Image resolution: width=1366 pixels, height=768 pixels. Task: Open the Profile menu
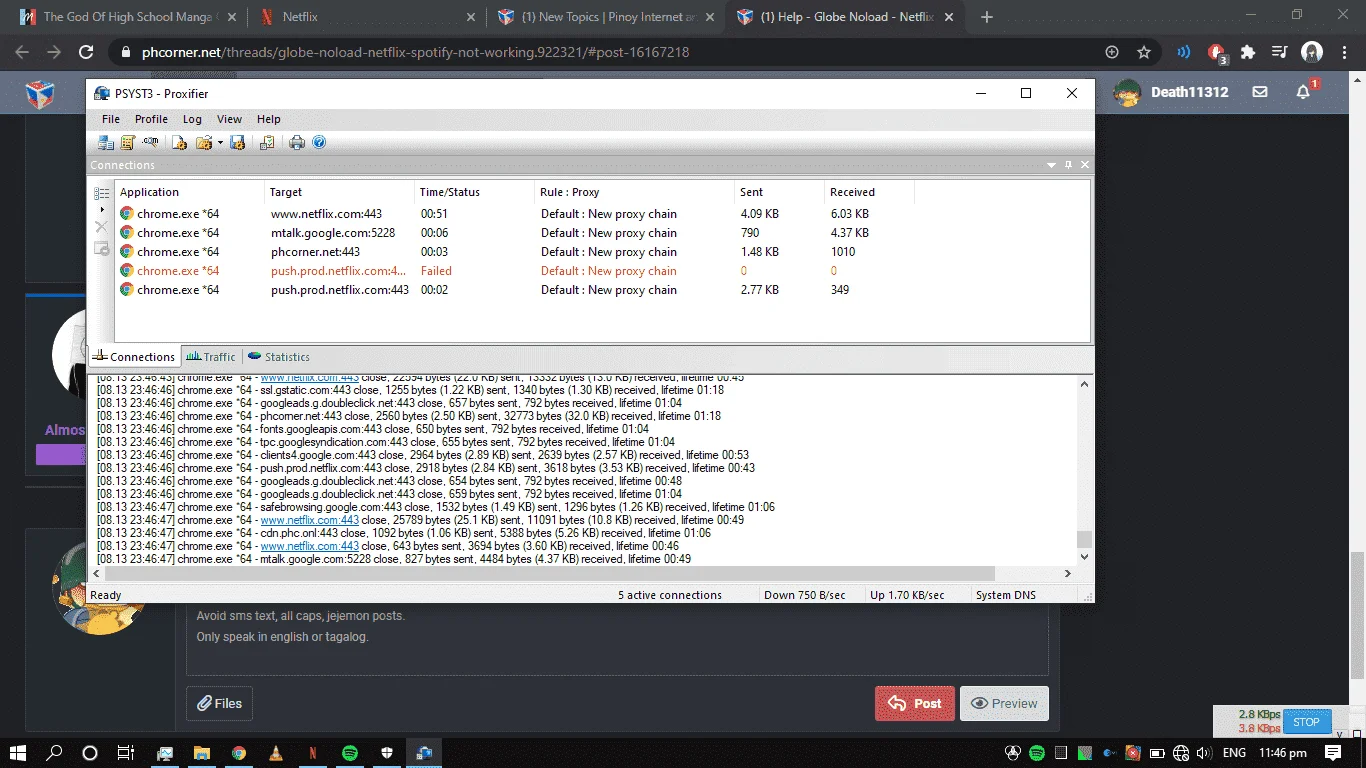click(x=152, y=119)
